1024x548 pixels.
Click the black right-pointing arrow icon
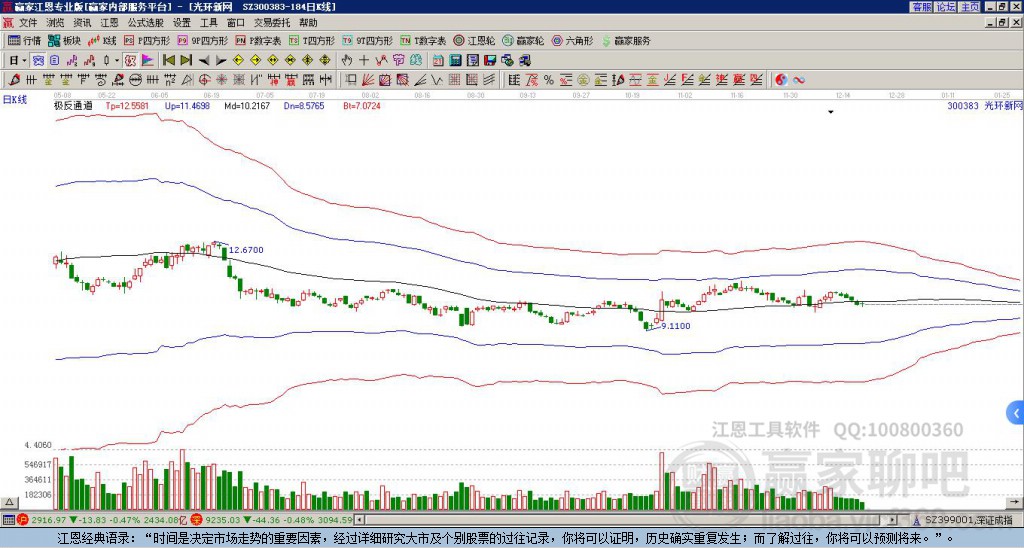pos(221,61)
